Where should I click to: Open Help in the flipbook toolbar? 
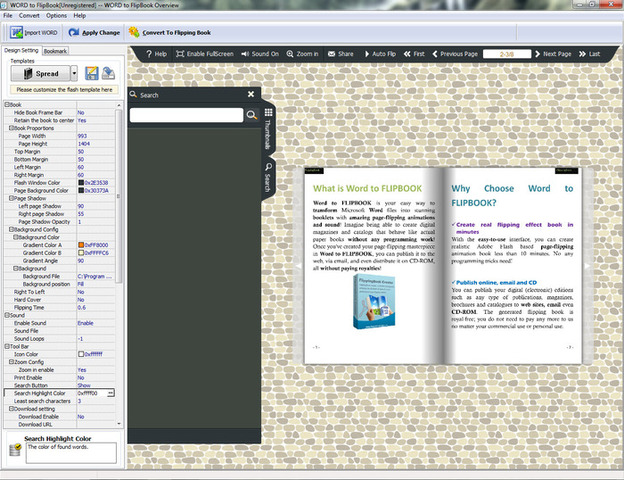pyautogui.click(x=156, y=54)
